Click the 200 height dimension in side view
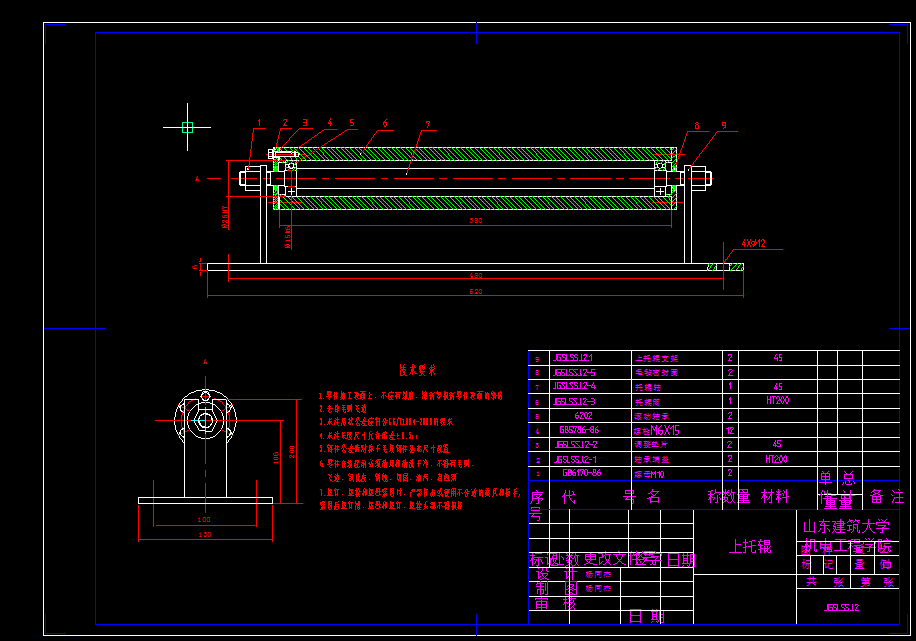 tap(292, 452)
